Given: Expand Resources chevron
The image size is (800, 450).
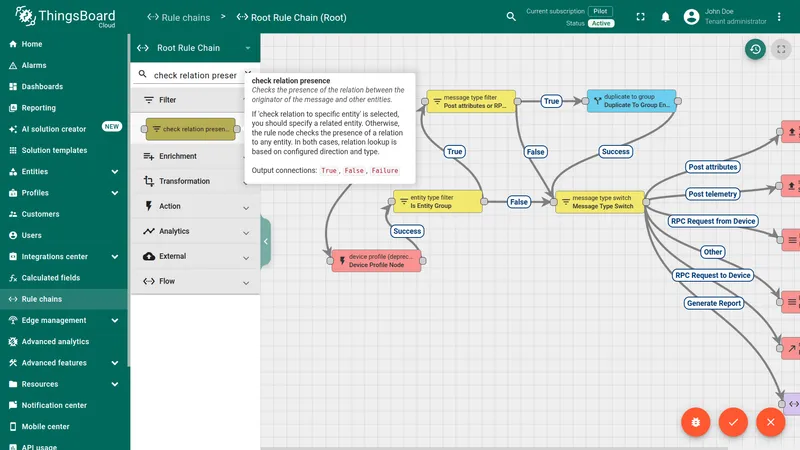Looking at the screenshot, I should point(115,384).
